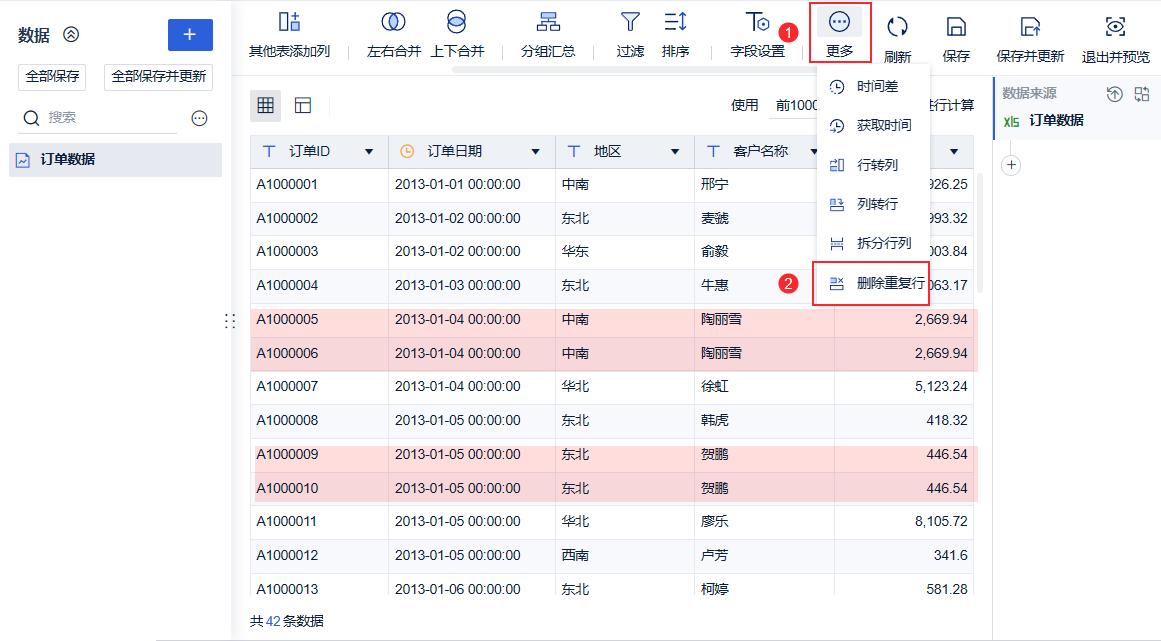
Task: Click 保存并更新 in the toolbar
Action: (1030, 38)
